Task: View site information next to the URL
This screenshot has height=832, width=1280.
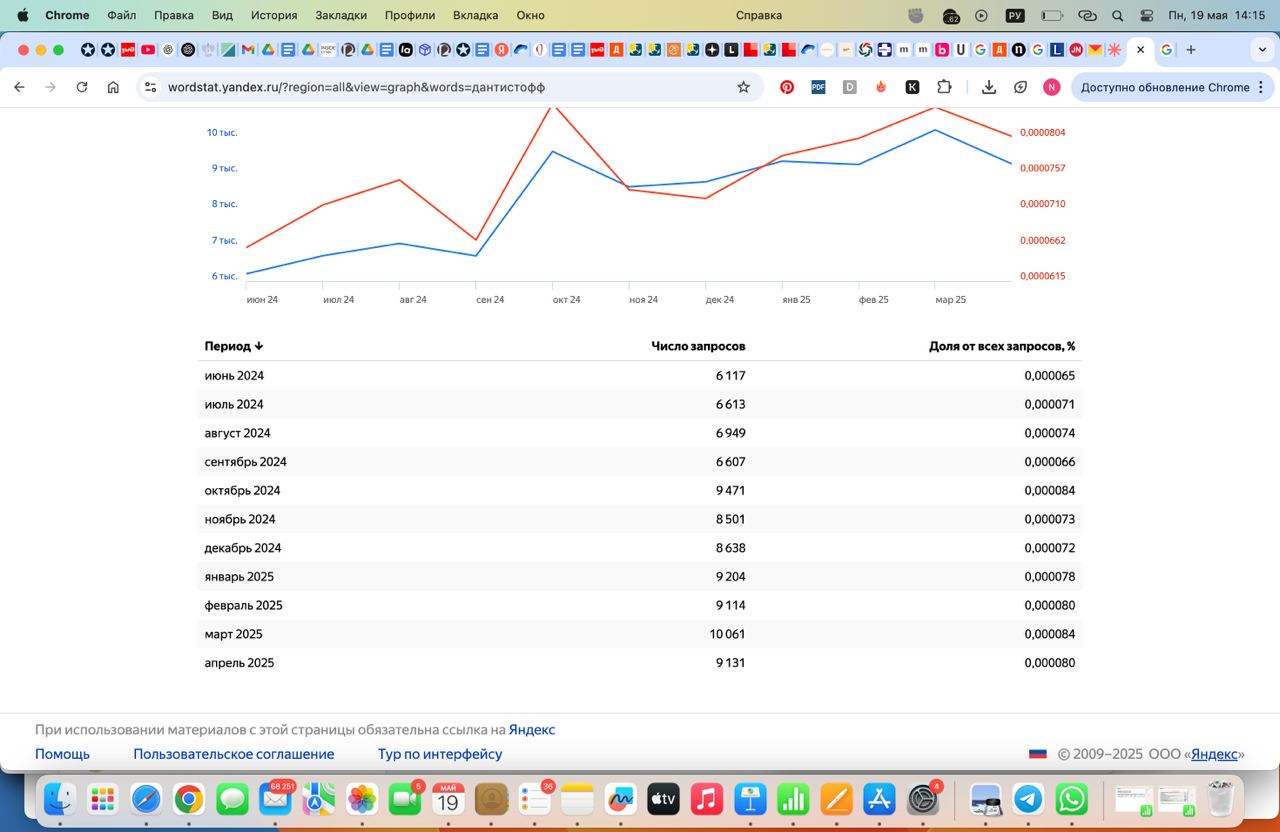Action: pos(151,87)
